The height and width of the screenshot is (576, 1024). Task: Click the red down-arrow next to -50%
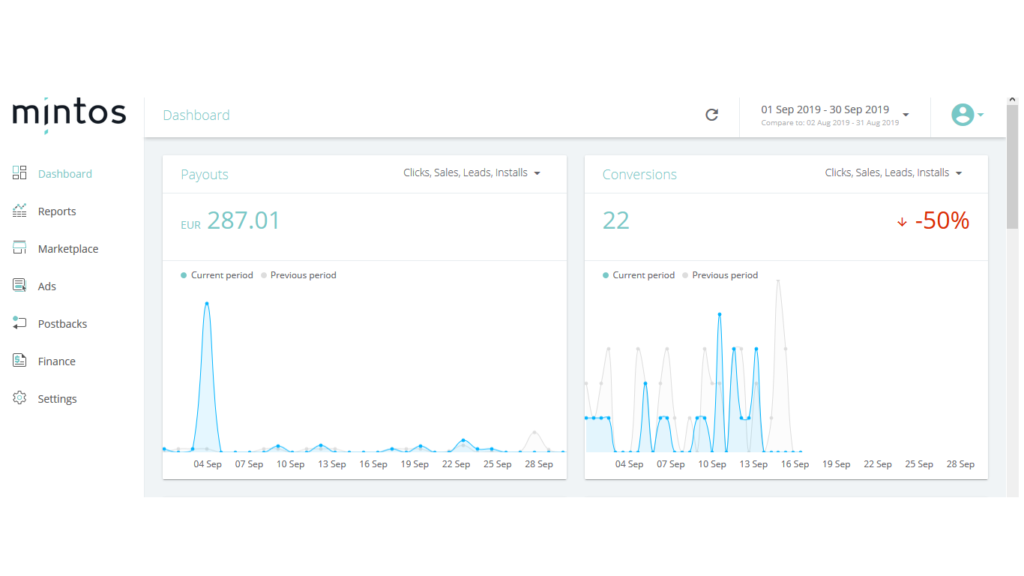pyautogui.click(x=902, y=222)
